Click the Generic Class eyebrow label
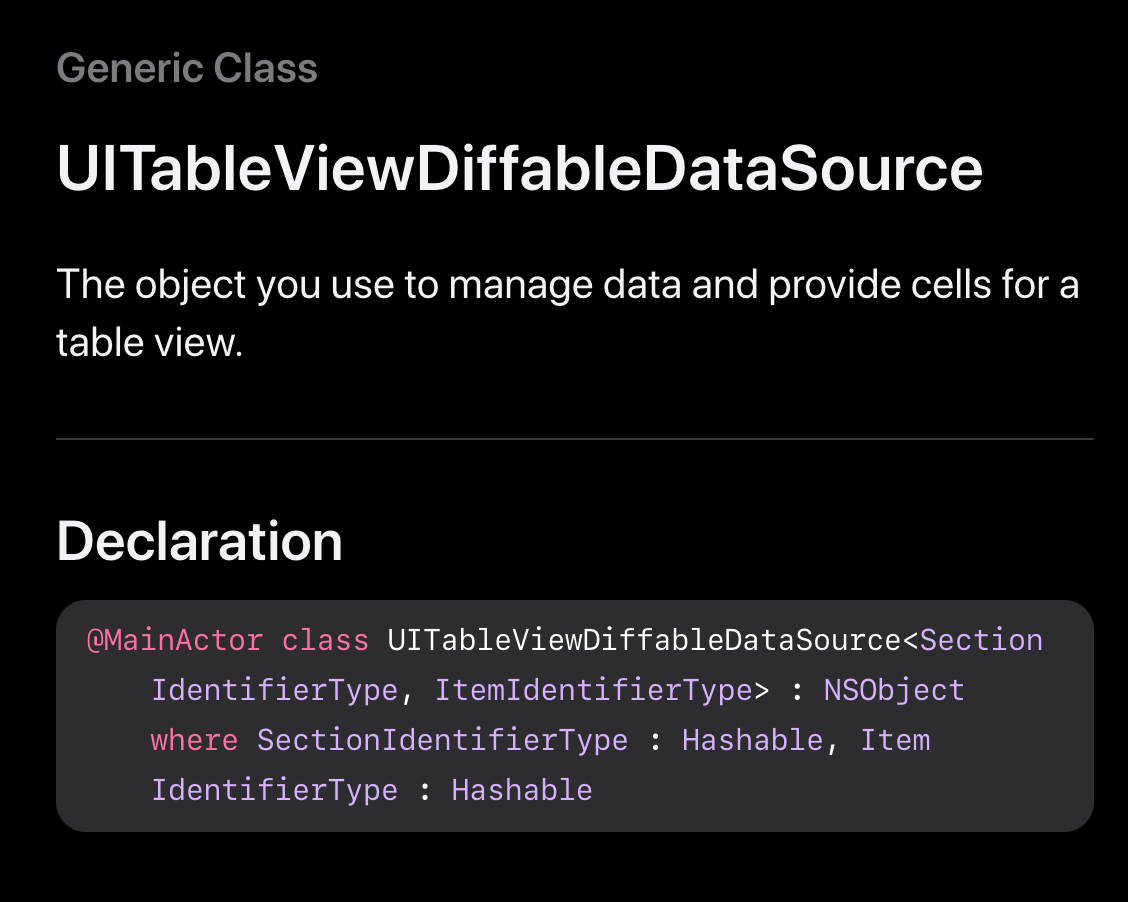Viewport: 1128px width, 902px height. (x=187, y=68)
